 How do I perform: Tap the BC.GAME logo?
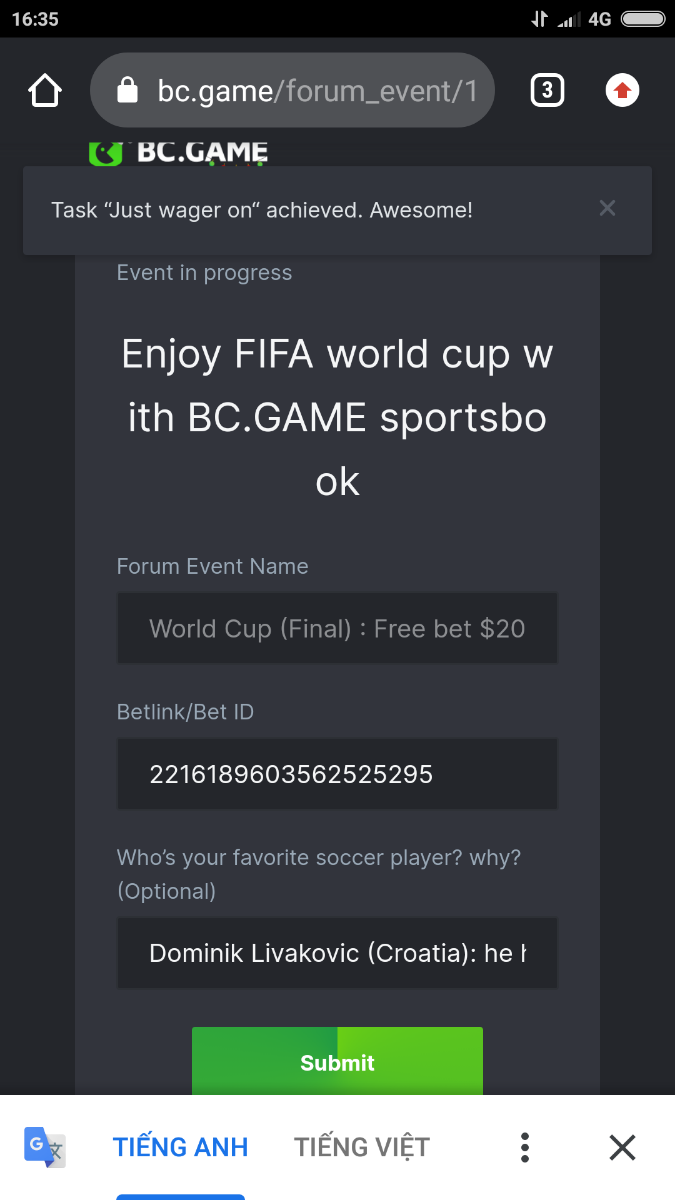tap(178, 153)
